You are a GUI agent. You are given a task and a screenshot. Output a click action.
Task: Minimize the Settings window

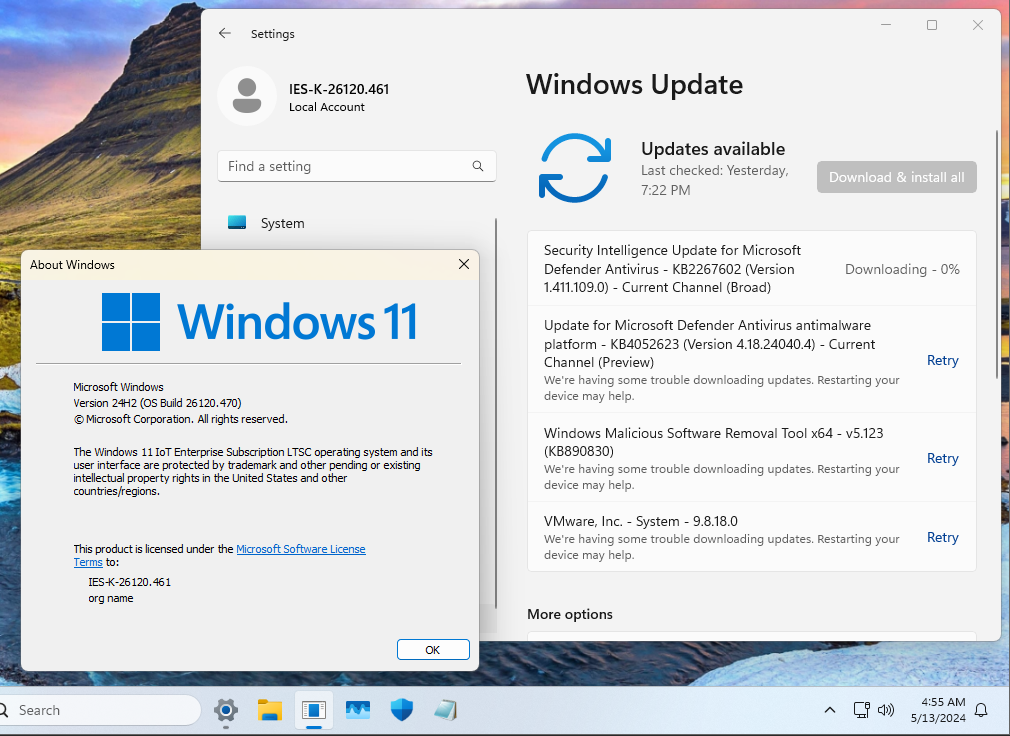click(886, 25)
